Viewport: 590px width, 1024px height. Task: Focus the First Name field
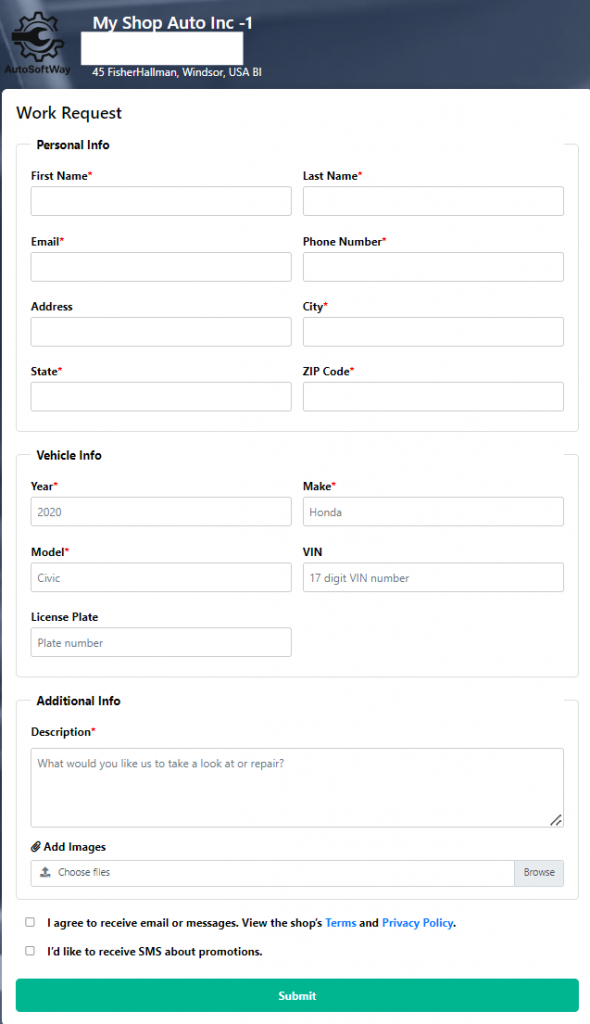pyautogui.click(x=161, y=201)
